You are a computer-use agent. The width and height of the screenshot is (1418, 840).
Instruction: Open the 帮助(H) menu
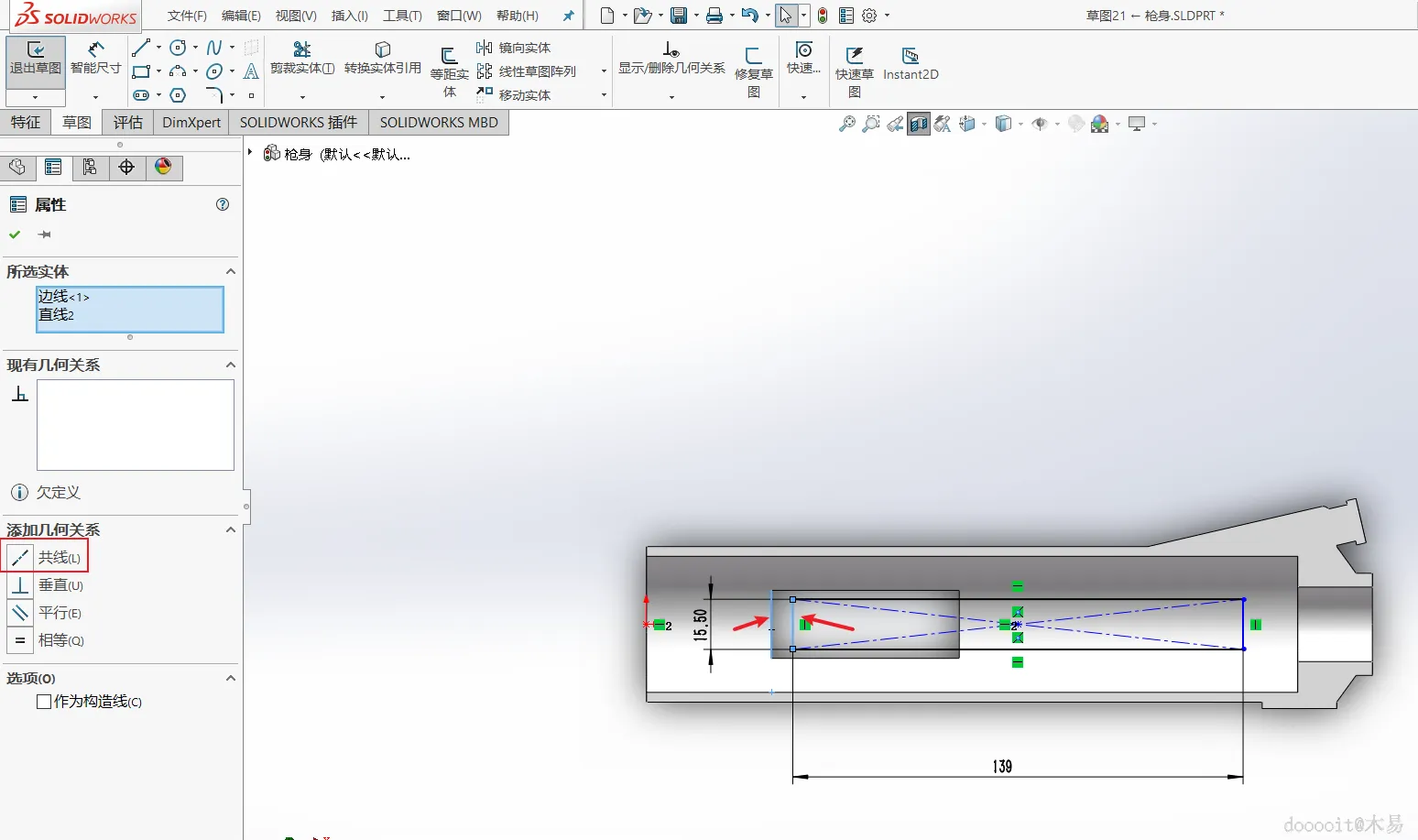518,16
